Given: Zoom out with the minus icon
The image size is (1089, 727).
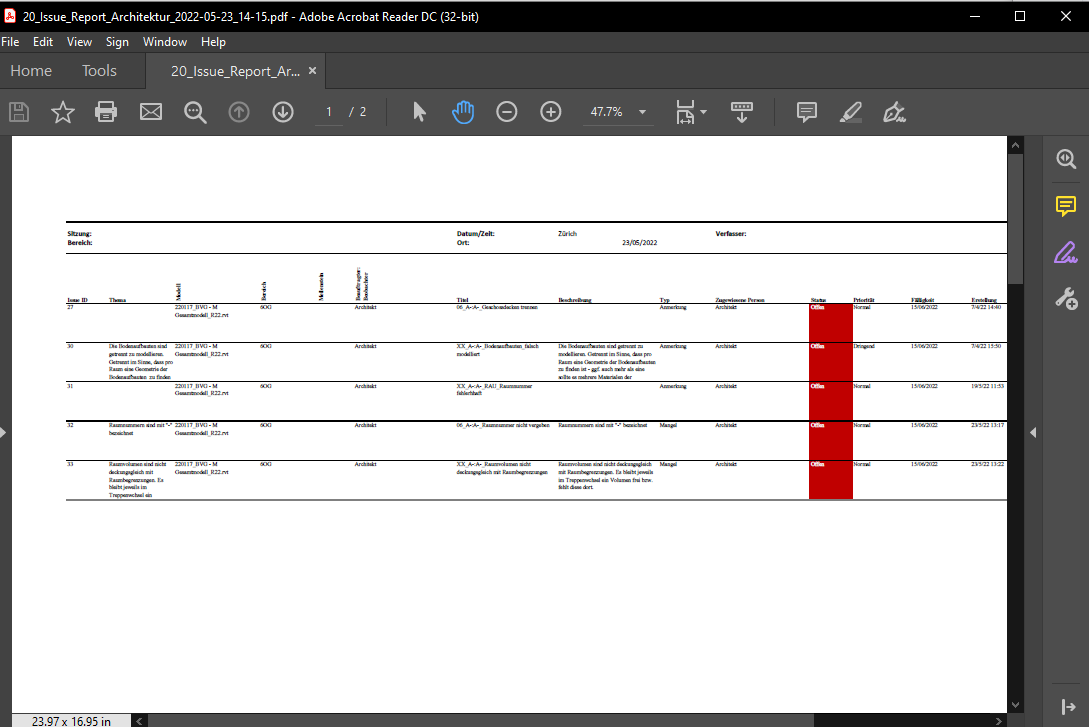Looking at the screenshot, I should coord(507,112).
